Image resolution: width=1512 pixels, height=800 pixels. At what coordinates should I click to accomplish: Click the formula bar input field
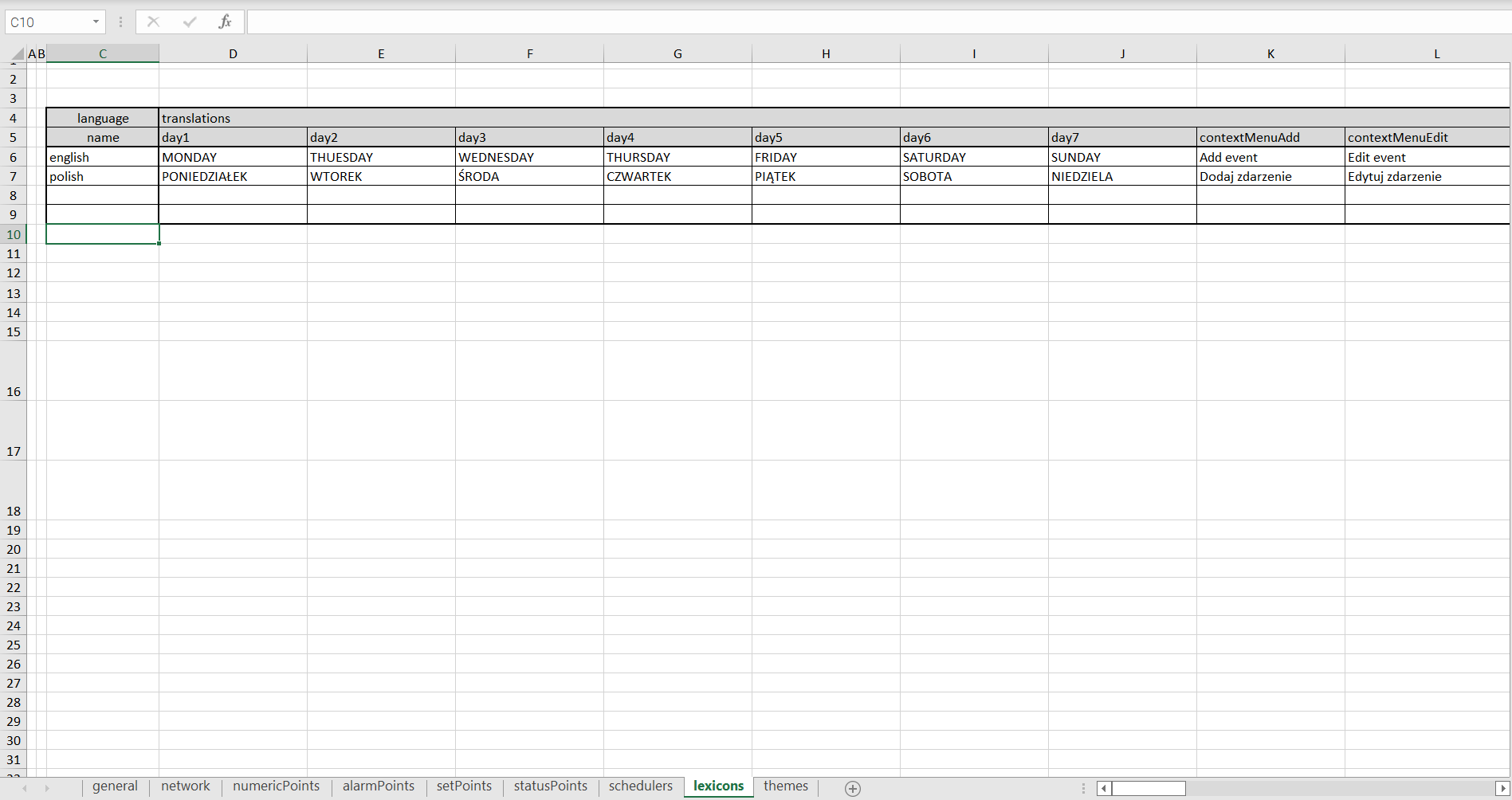coord(877,22)
